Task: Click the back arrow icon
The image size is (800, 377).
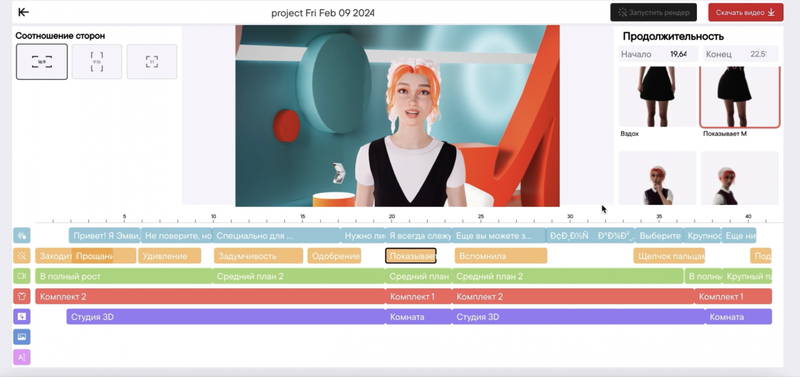Action: point(23,12)
